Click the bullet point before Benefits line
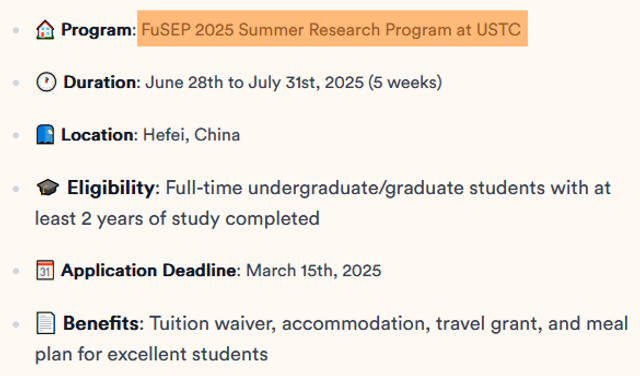The height and width of the screenshot is (376, 640). coord(16,325)
